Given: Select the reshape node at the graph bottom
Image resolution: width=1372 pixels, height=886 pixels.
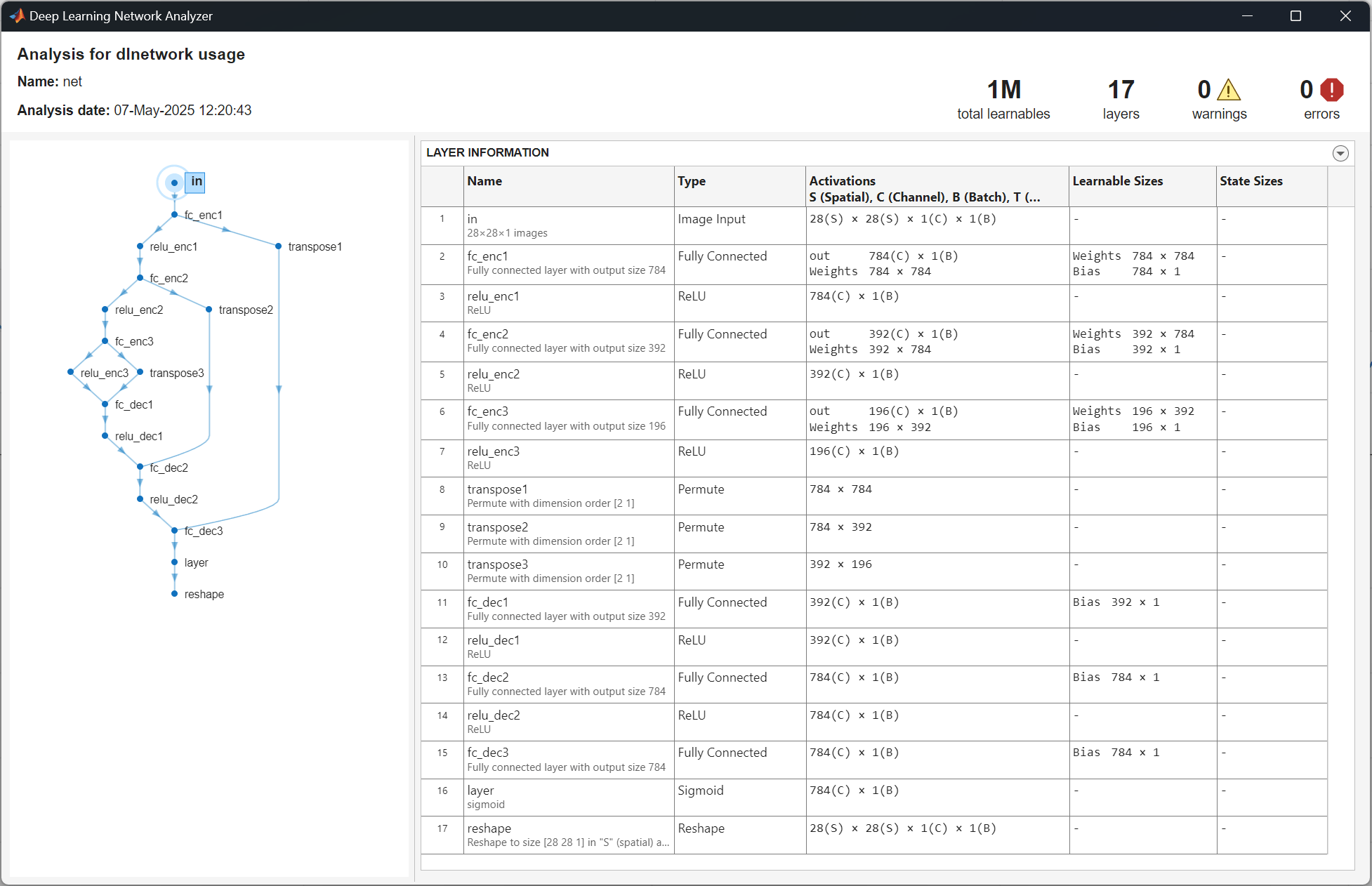Looking at the screenshot, I should (x=174, y=594).
